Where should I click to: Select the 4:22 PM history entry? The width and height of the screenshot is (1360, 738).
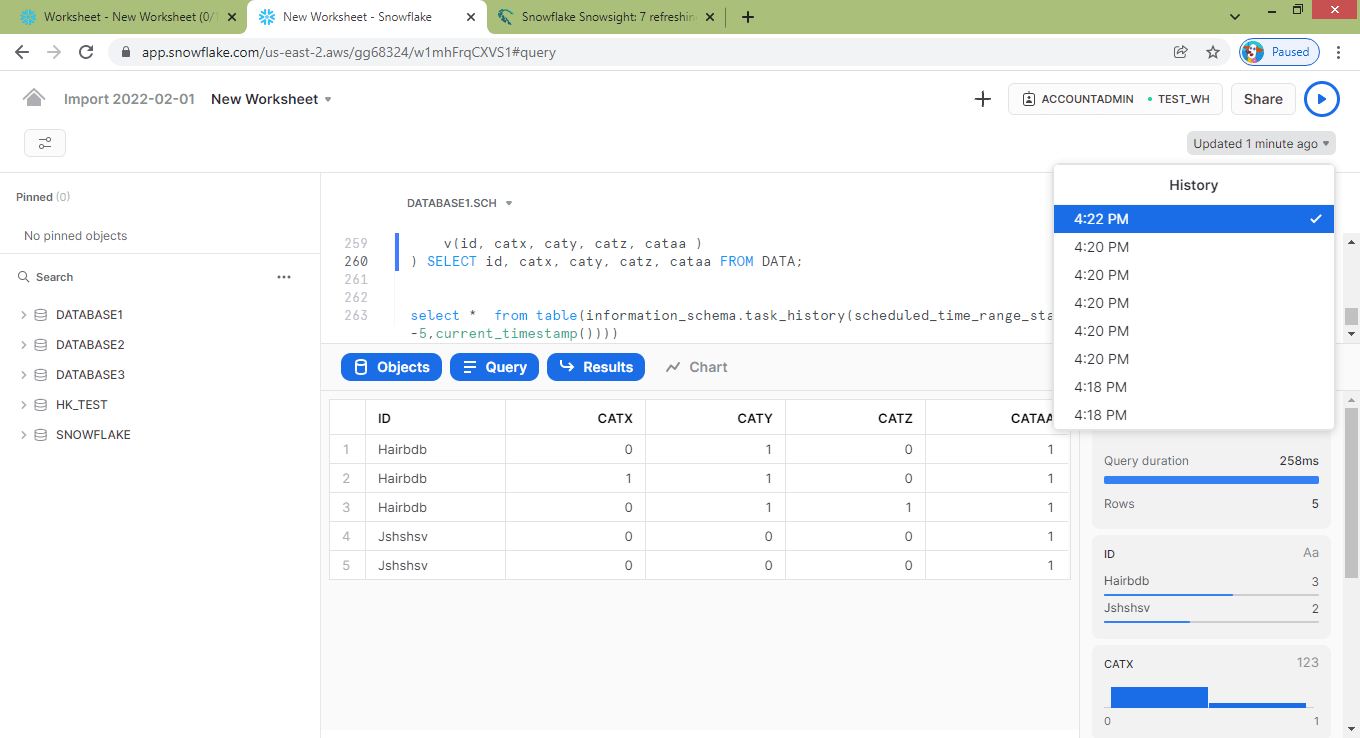[x=1194, y=219]
